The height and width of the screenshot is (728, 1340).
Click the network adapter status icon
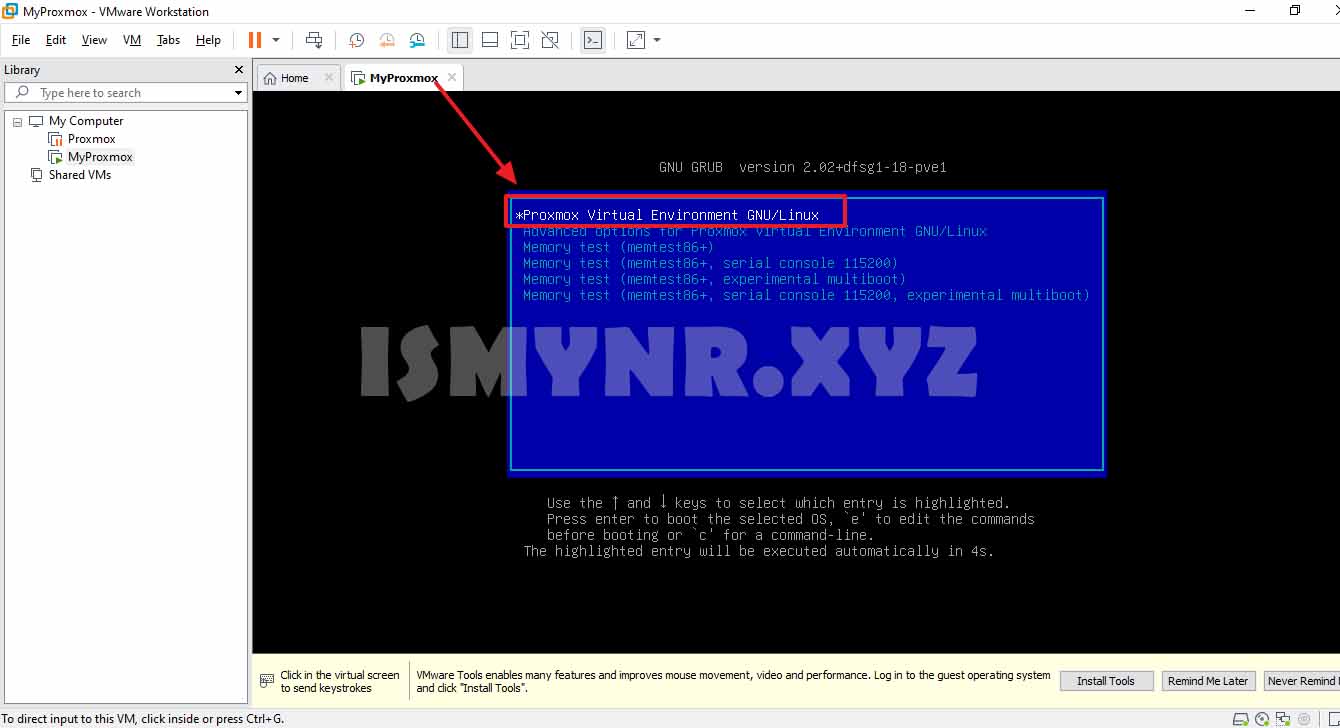tap(1282, 718)
